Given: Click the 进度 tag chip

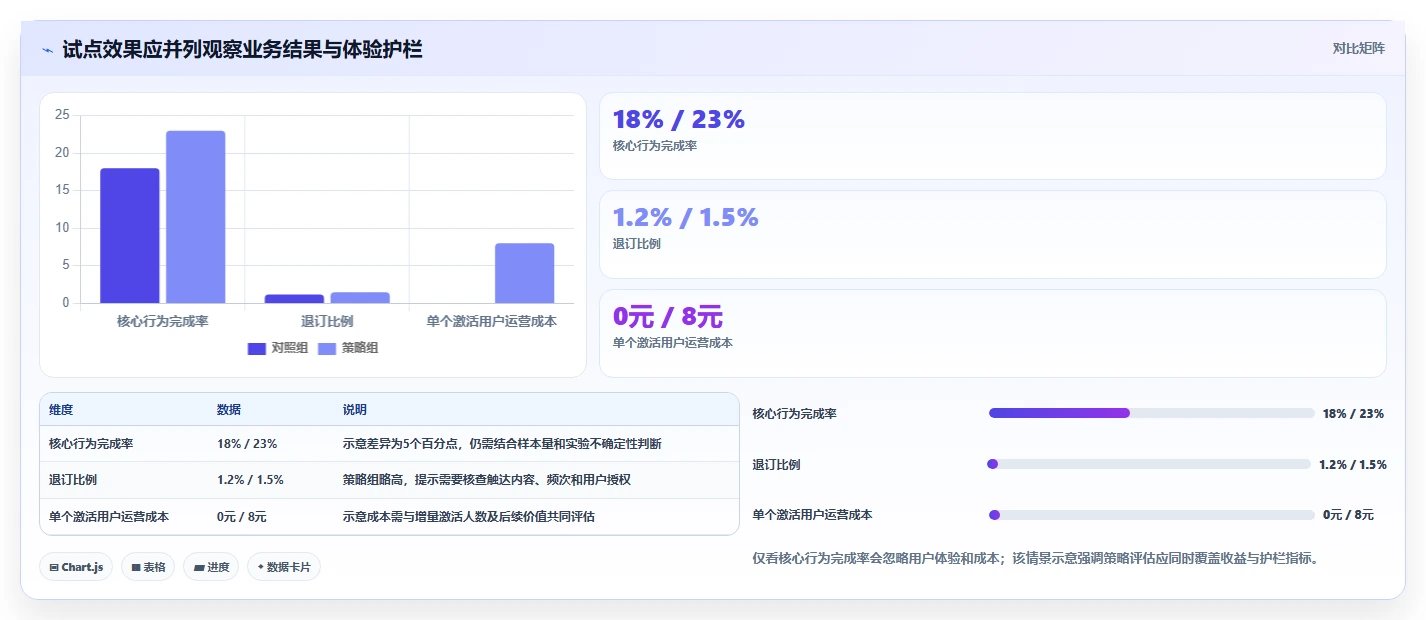Looking at the screenshot, I should pos(211,567).
